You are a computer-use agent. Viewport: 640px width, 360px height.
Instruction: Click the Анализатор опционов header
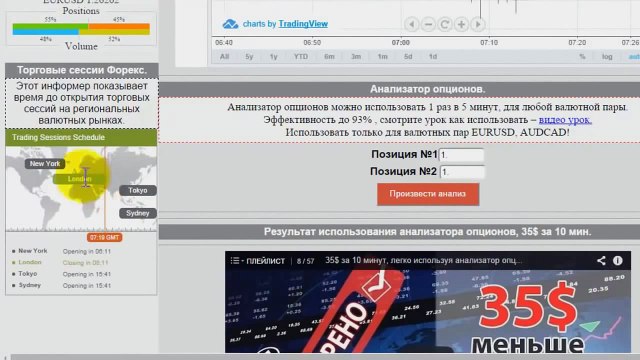pos(427,89)
